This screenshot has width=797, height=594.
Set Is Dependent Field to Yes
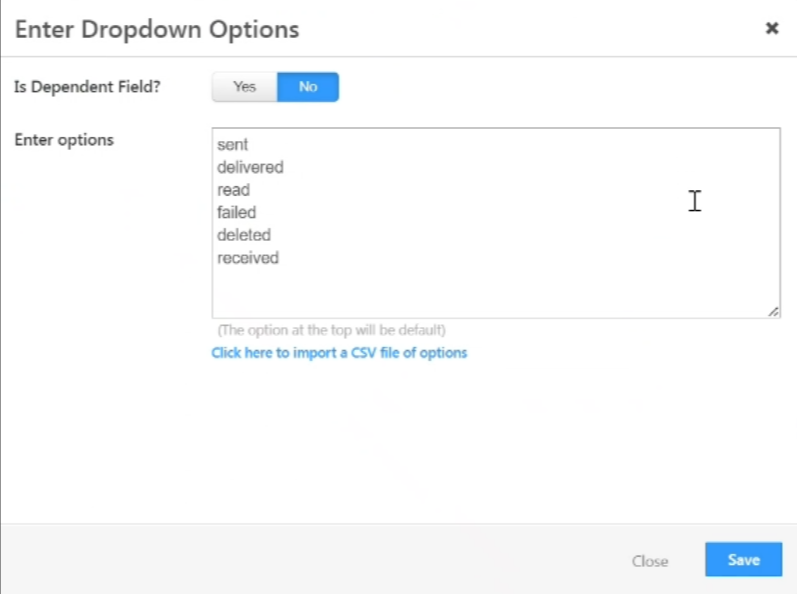pos(244,87)
